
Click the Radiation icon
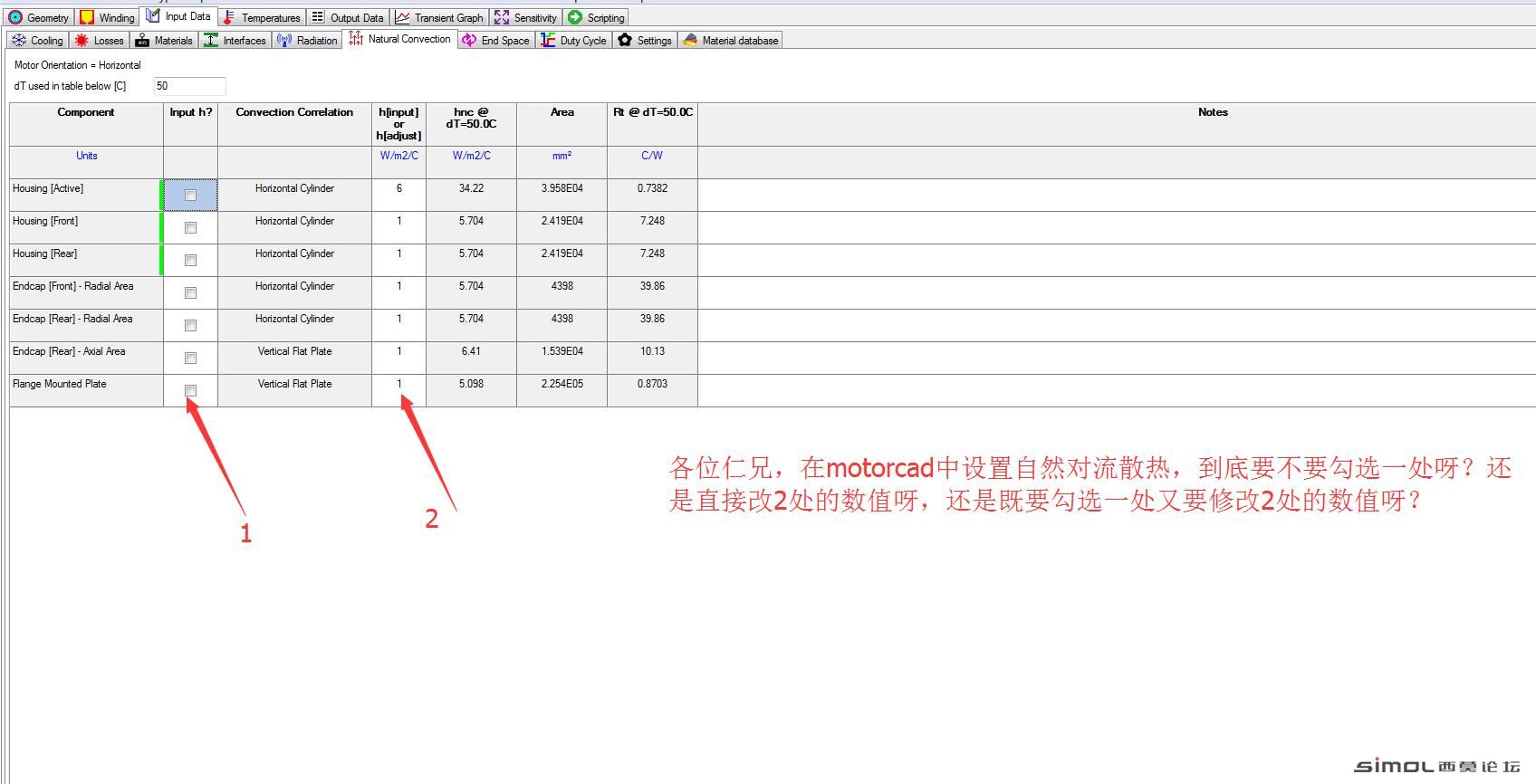click(x=284, y=40)
